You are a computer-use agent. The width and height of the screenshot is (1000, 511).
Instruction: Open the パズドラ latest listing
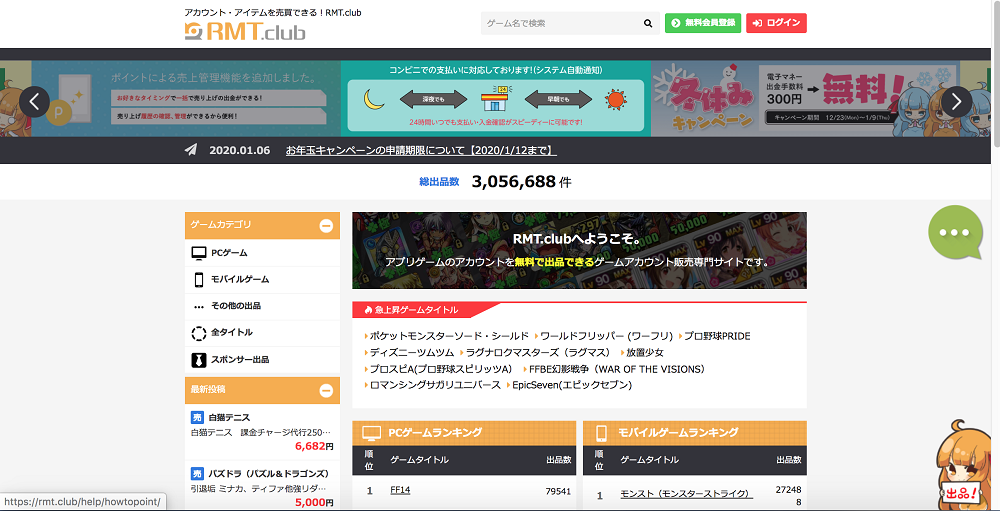[262, 488]
